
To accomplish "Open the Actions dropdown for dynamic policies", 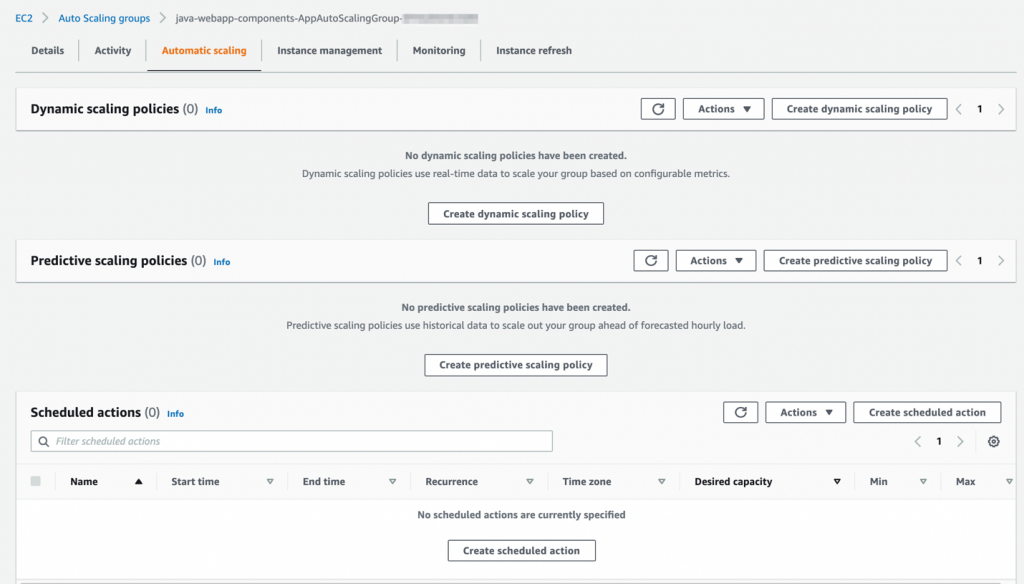I will coord(723,108).
